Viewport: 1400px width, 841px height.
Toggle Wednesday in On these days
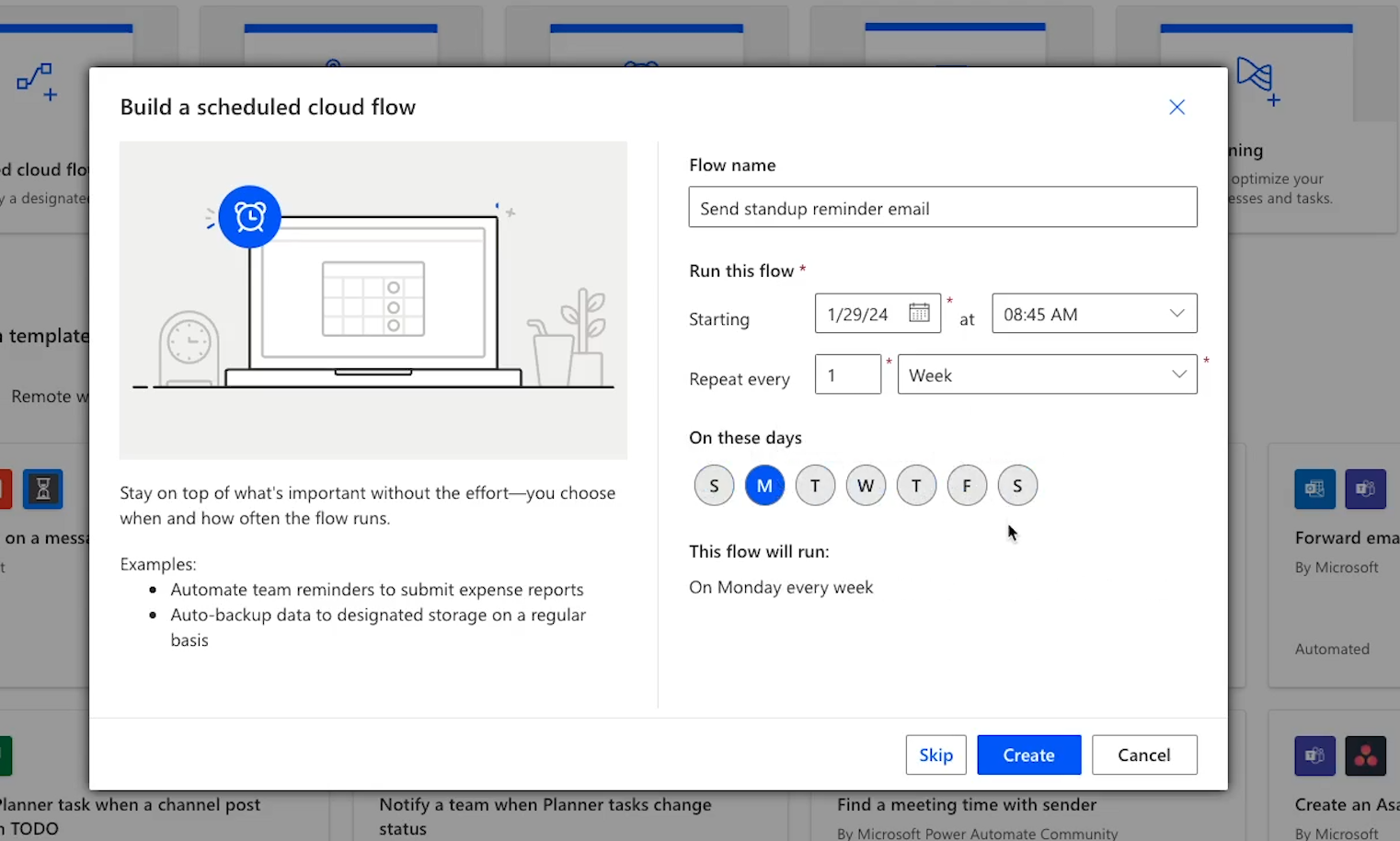tap(866, 485)
